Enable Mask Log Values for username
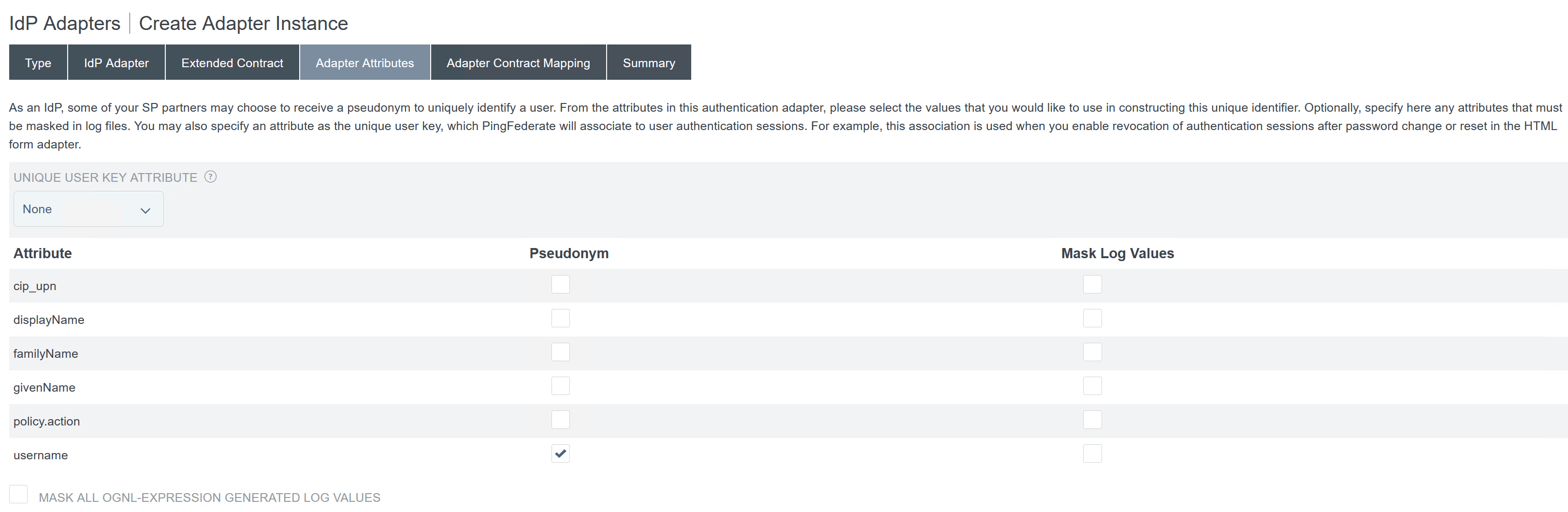1568x512 pixels. coord(1092,453)
